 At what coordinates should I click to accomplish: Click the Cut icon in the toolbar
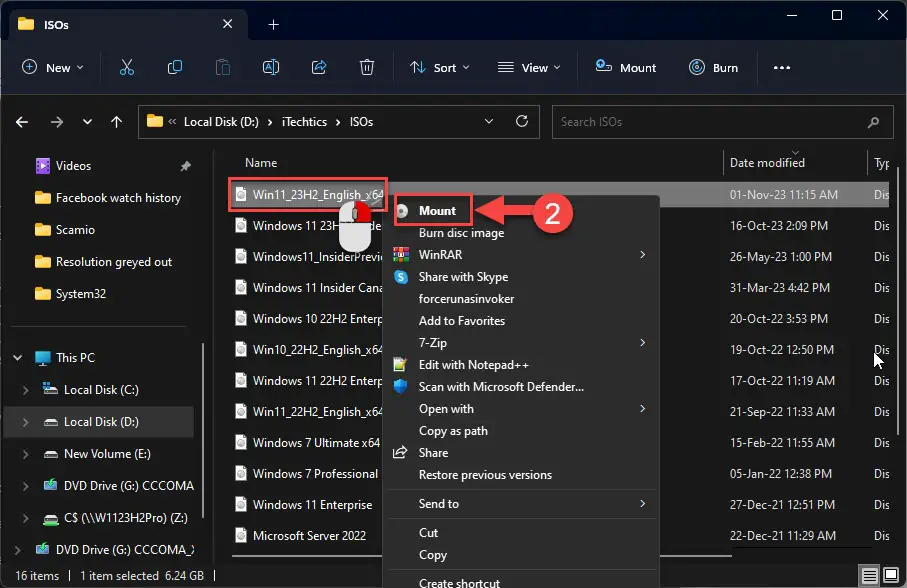pos(127,67)
